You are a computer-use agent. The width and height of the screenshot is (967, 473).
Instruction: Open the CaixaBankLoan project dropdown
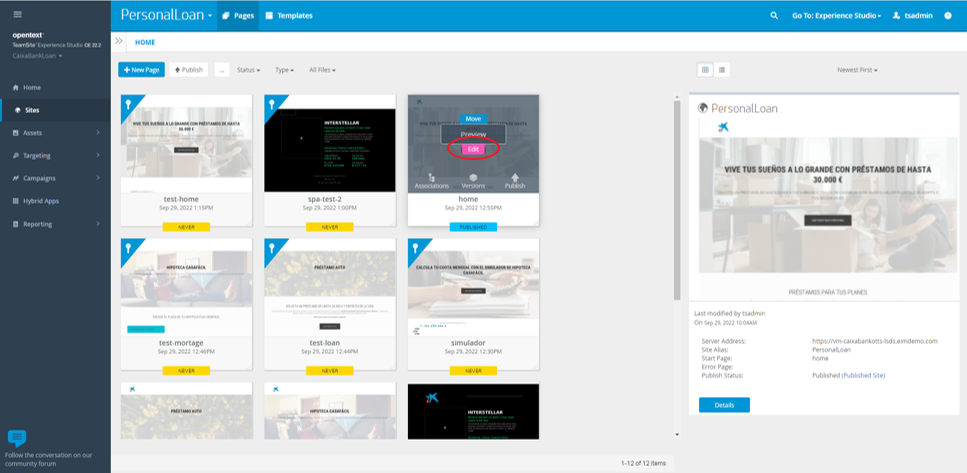[37, 56]
